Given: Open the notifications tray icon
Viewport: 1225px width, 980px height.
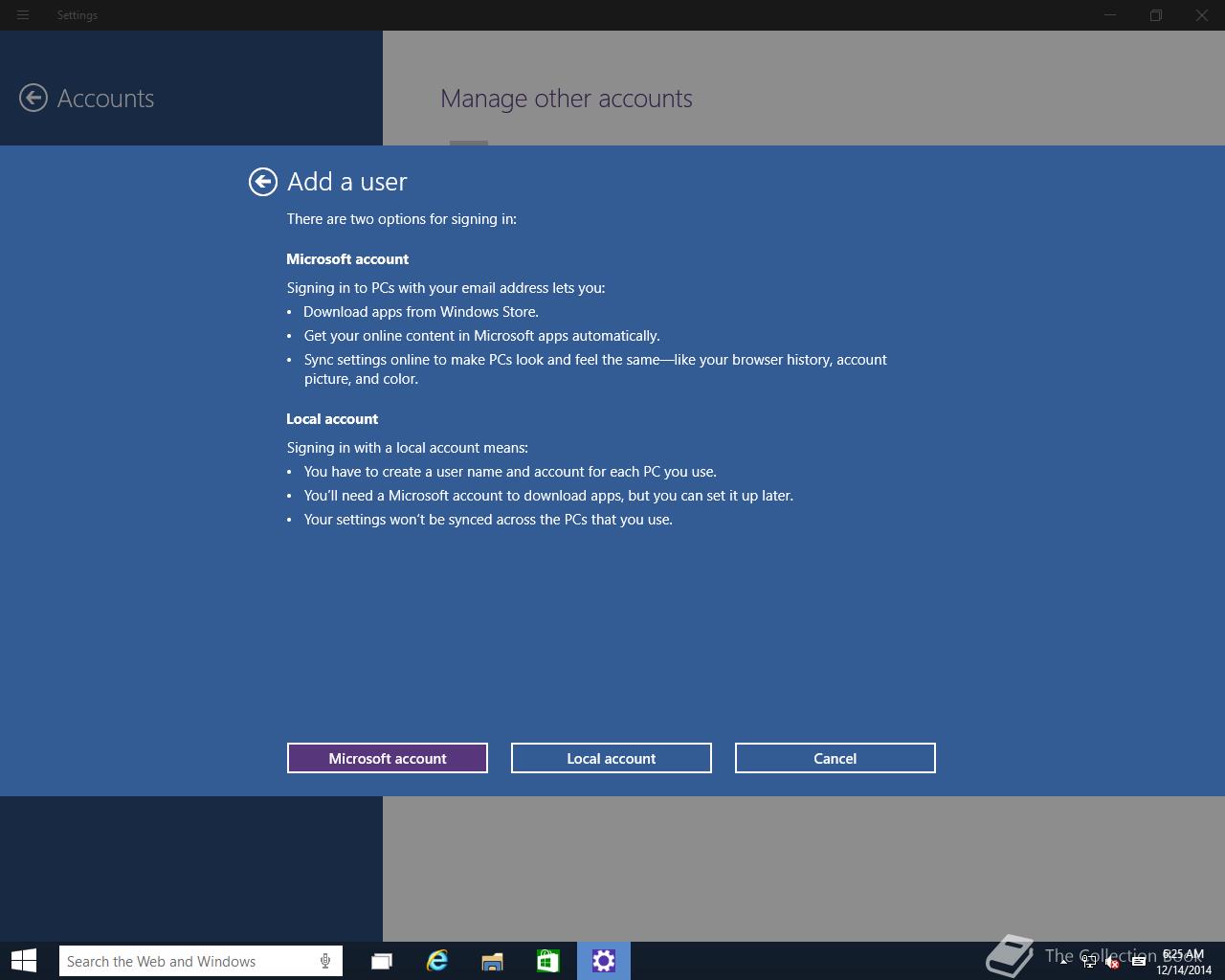Looking at the screenshot, I should click(1138, 962).
